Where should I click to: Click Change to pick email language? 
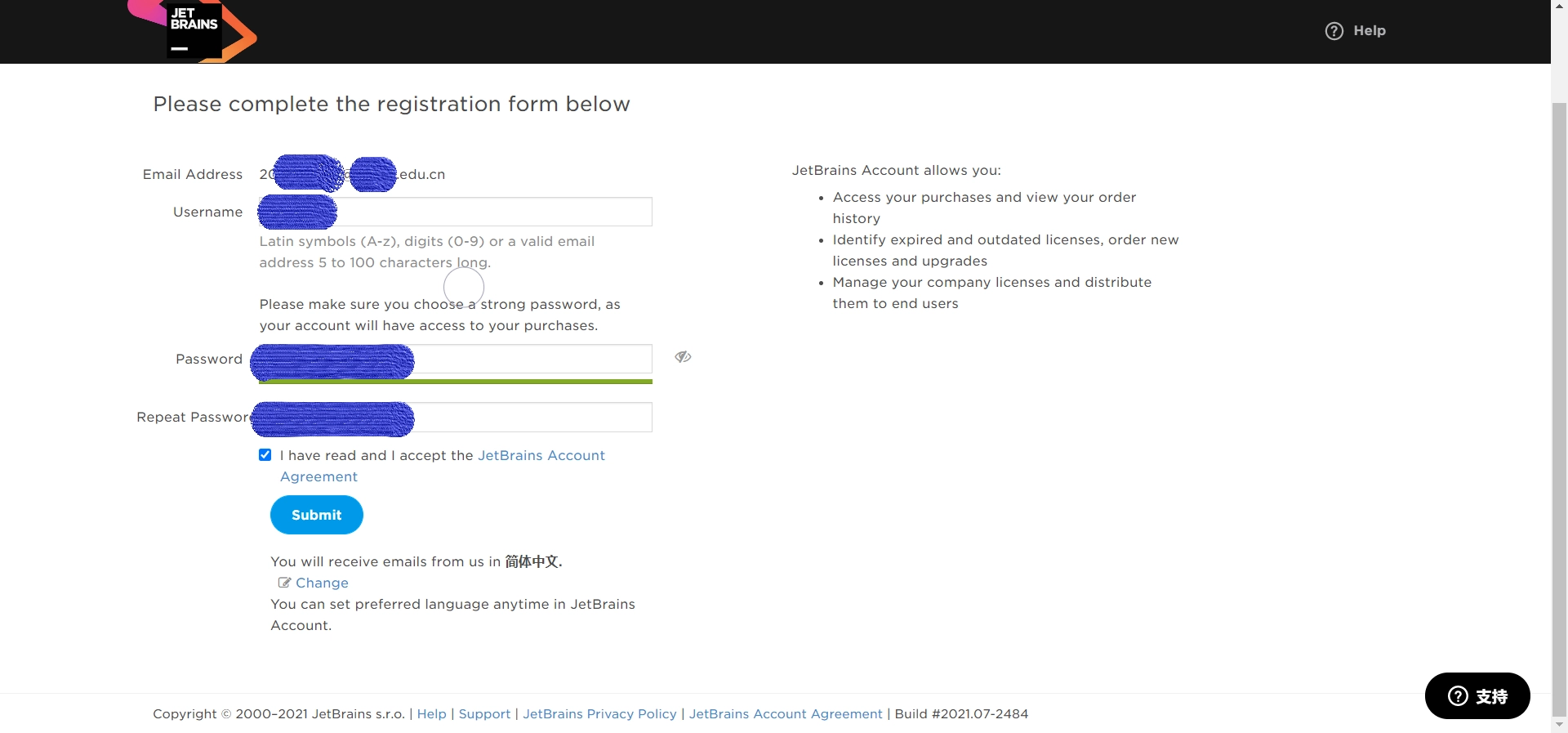click(322, 583)
